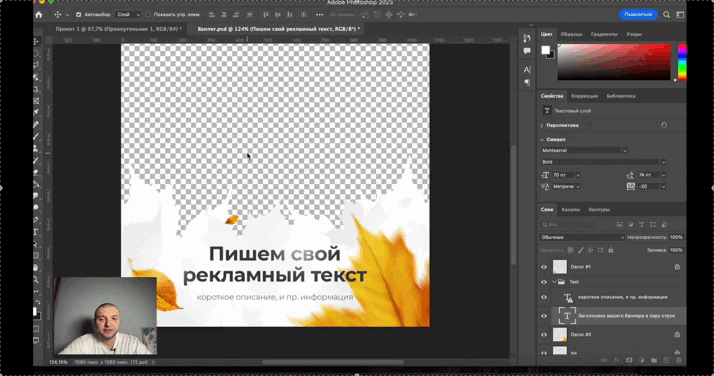This screenshot has width=714, height=376.
Task: Open the Обычные blend mode dropdown
Action: click(x=582, y=238)
